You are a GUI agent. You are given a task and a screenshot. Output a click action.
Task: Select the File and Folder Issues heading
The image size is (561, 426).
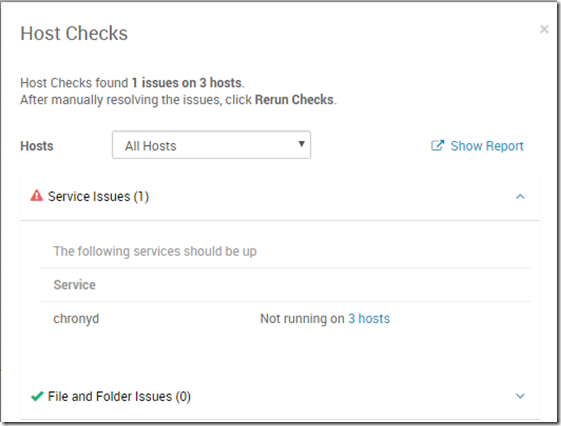pos(119,396)
